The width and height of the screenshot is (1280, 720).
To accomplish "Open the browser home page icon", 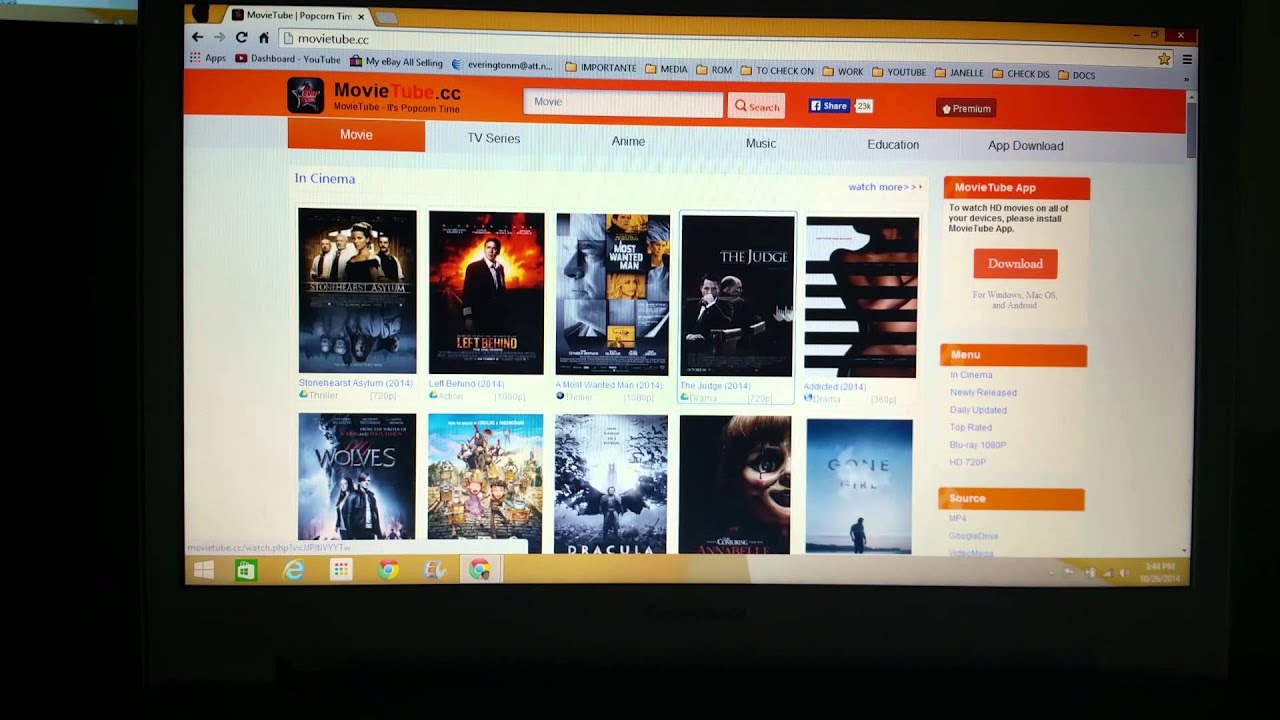I will (x=264, y=38).
